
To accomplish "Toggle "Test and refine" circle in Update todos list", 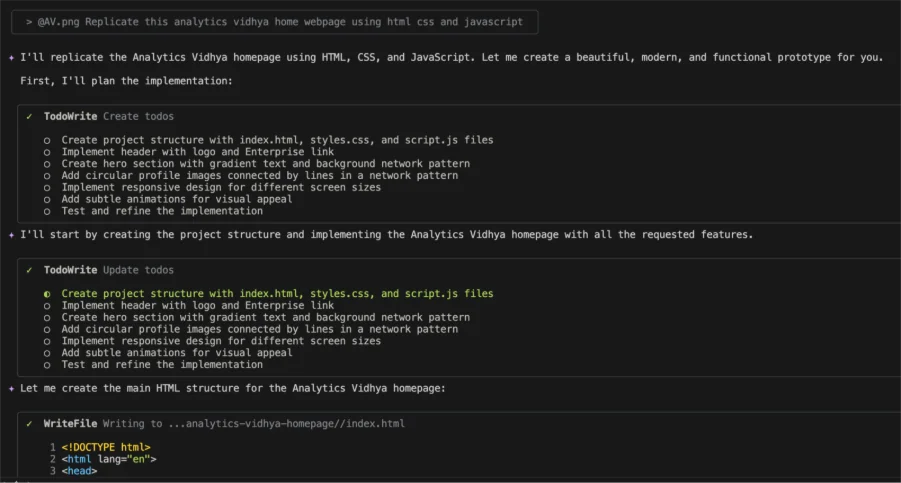I will tap(47, 365).
